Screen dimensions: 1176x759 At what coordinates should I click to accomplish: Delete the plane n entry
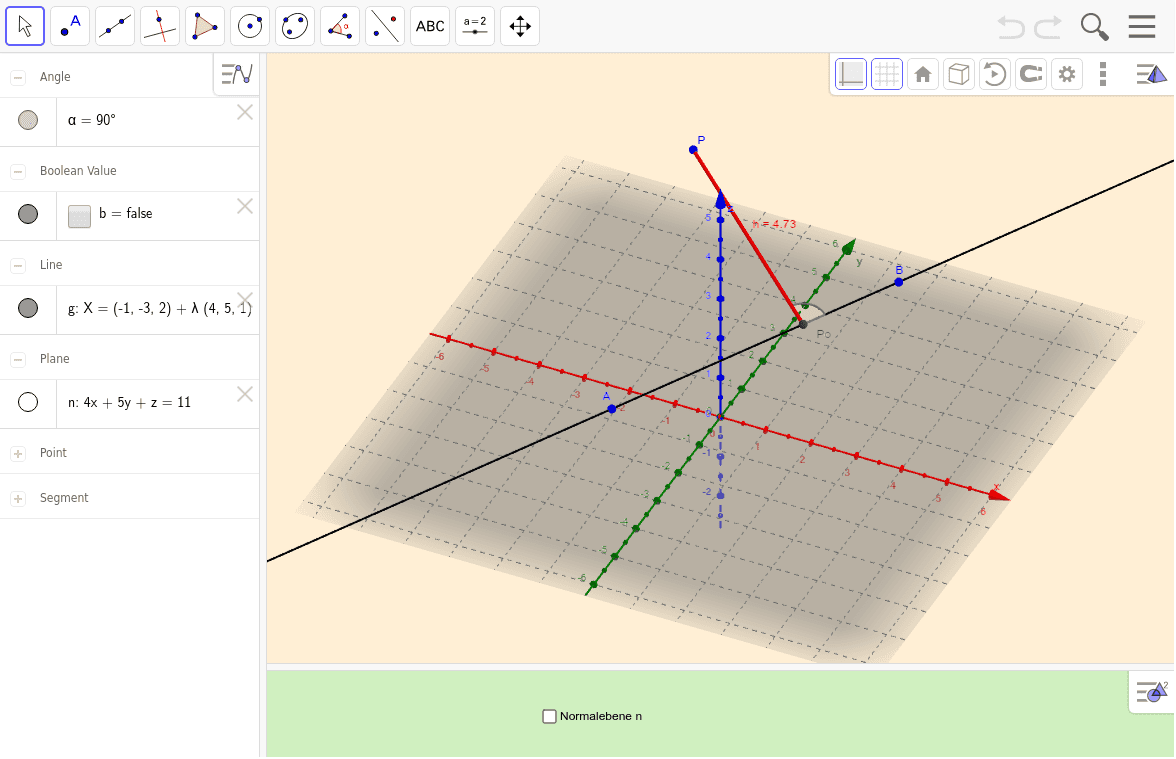point(244,394)
